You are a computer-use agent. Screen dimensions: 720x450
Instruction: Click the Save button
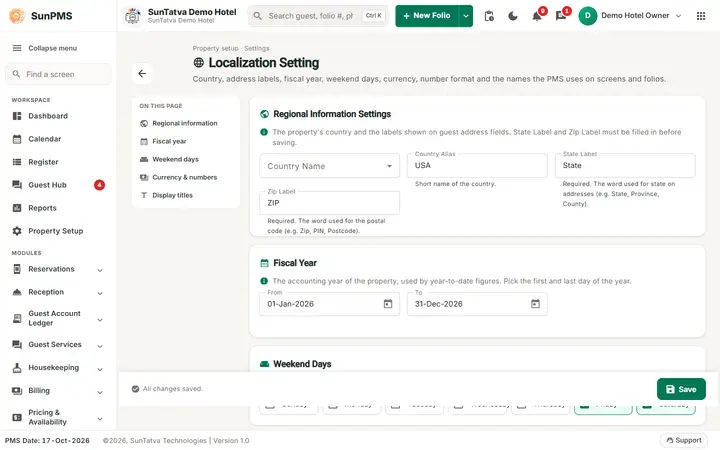681,389
